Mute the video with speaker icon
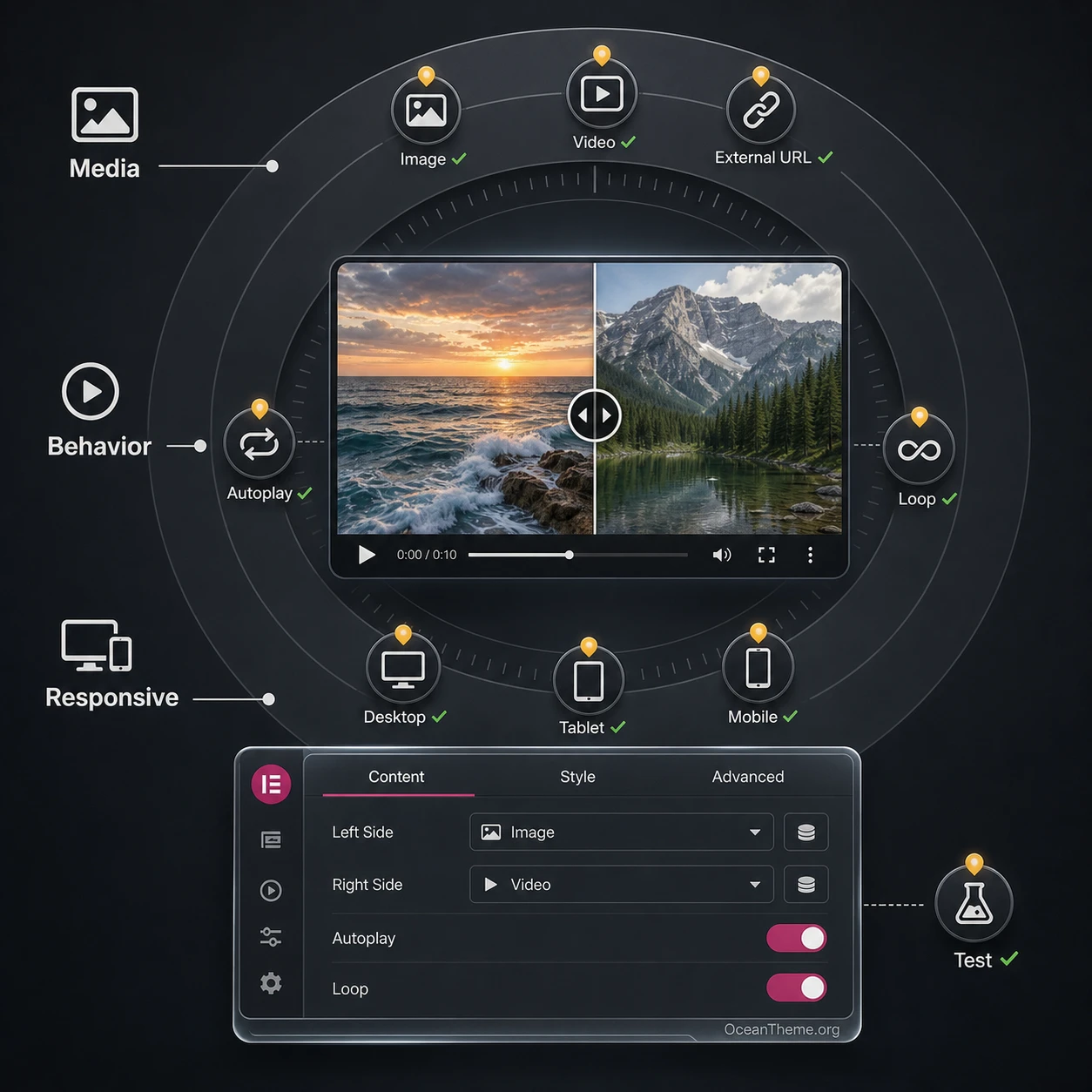The image size is (1092, 1092). click(x=722, y=555)
